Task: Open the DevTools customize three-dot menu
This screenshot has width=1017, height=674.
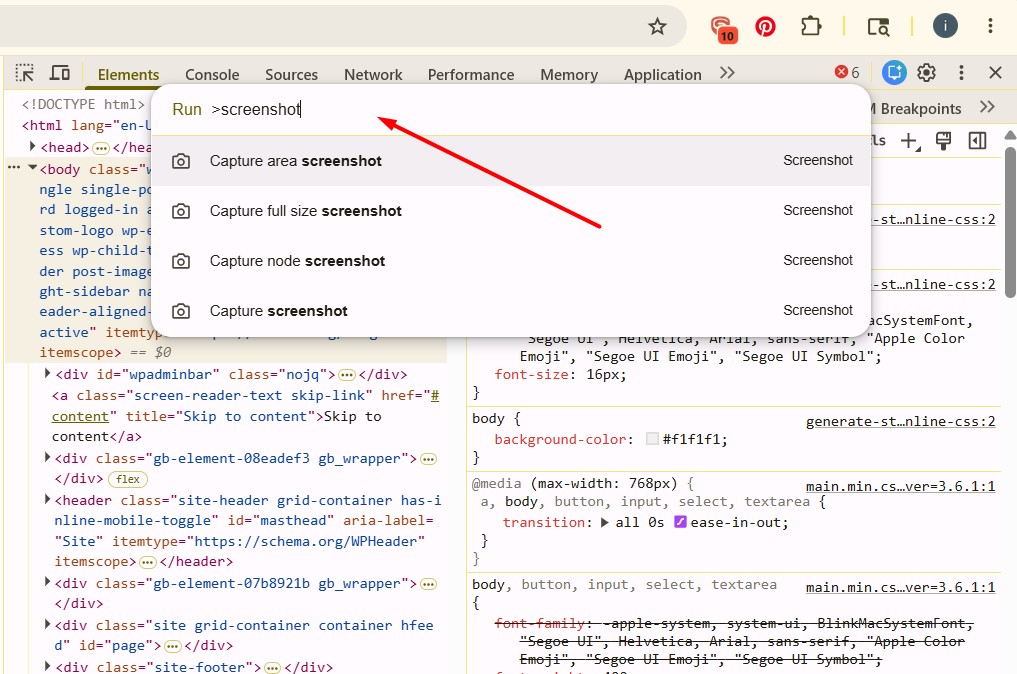Action: 961,73
